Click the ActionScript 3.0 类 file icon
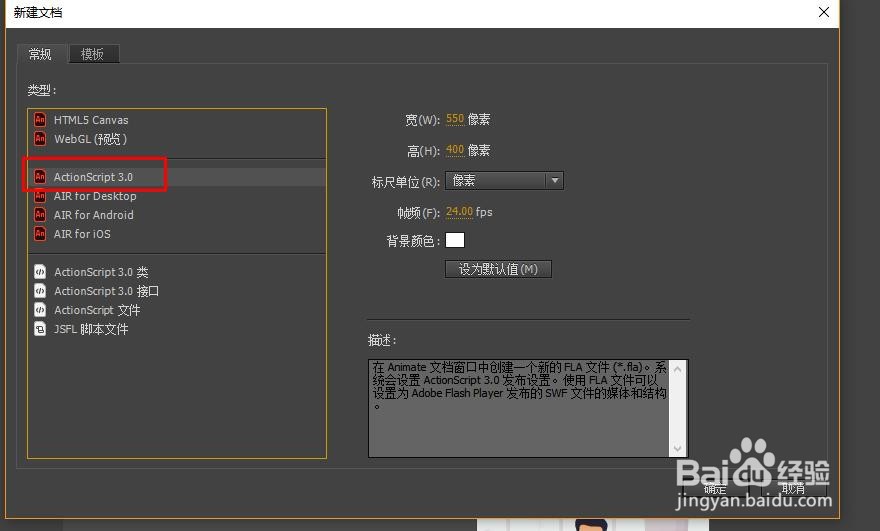880x531 pixels. tap(40, 272)
